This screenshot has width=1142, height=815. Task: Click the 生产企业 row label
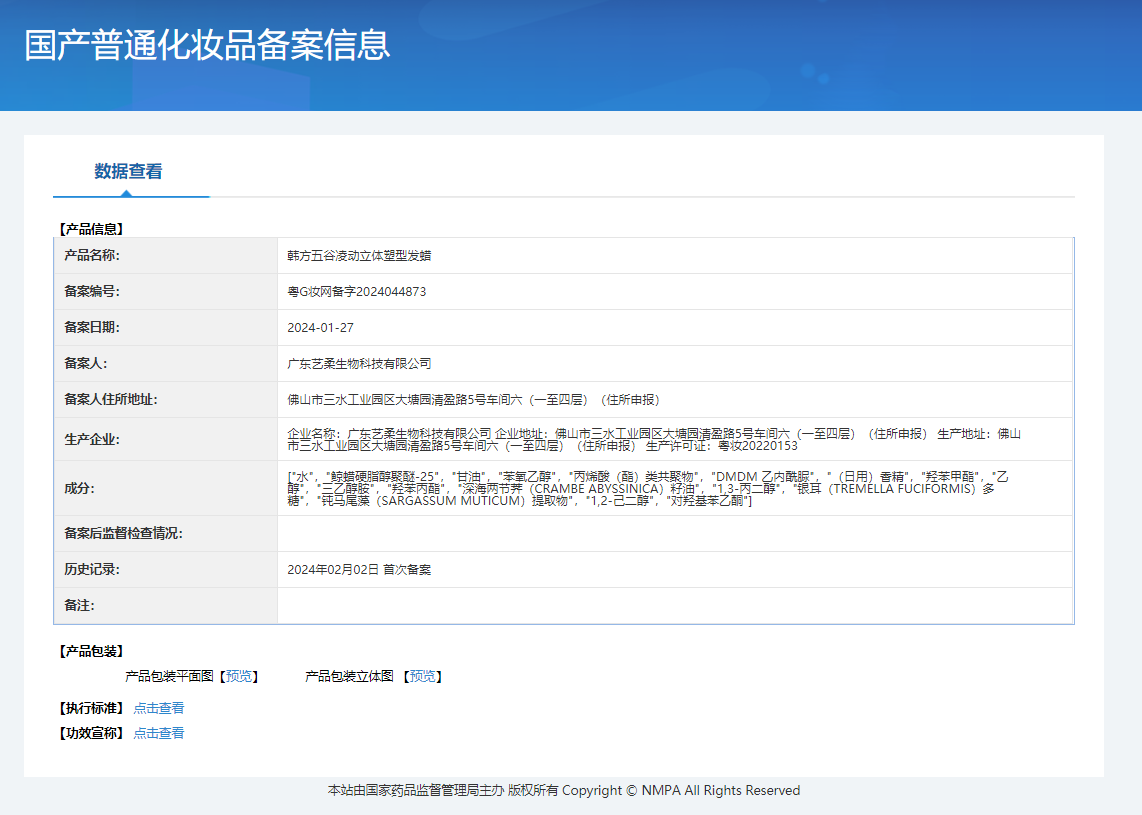(92, 439)
